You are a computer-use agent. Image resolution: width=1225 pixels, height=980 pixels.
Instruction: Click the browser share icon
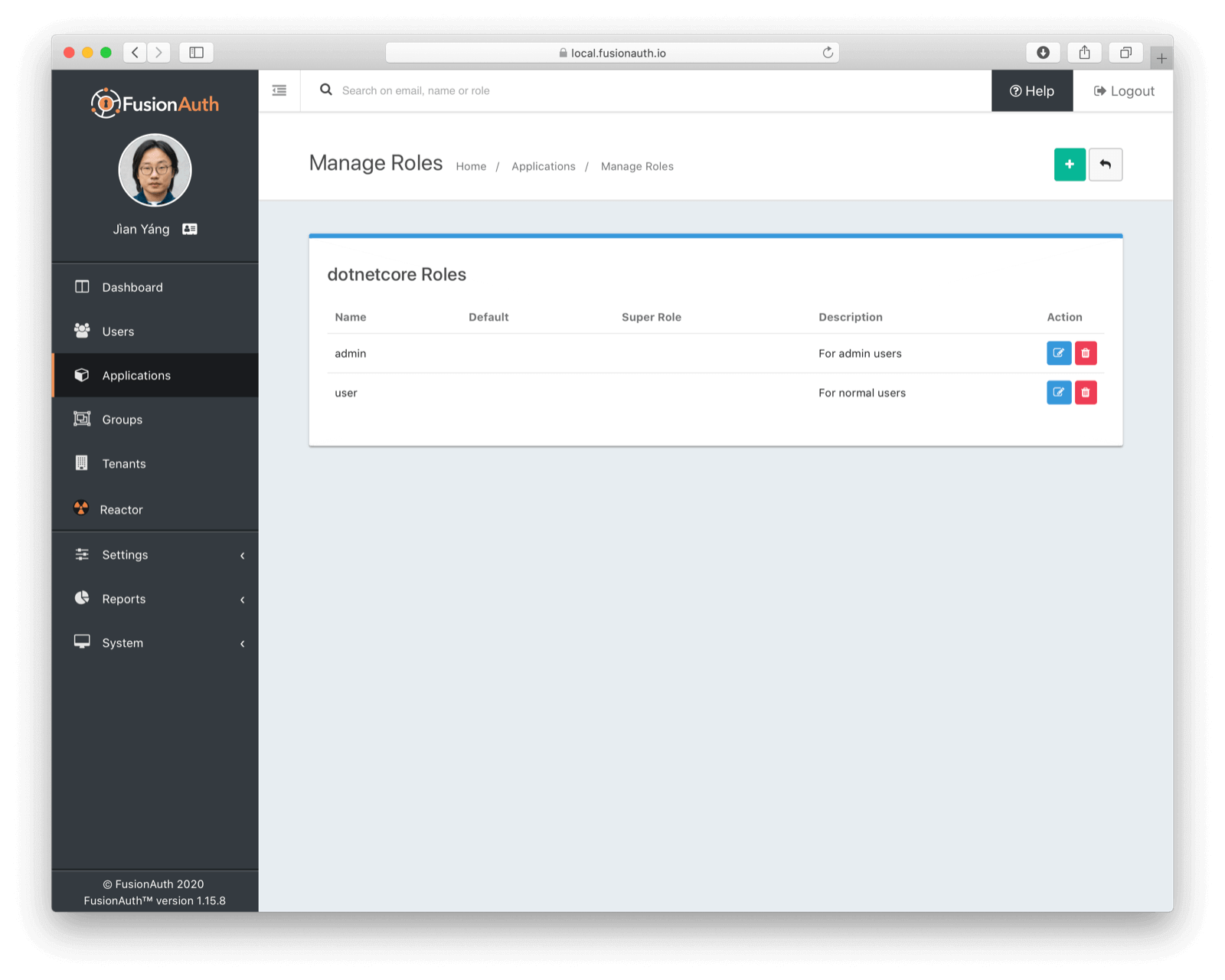(1084, 52)
